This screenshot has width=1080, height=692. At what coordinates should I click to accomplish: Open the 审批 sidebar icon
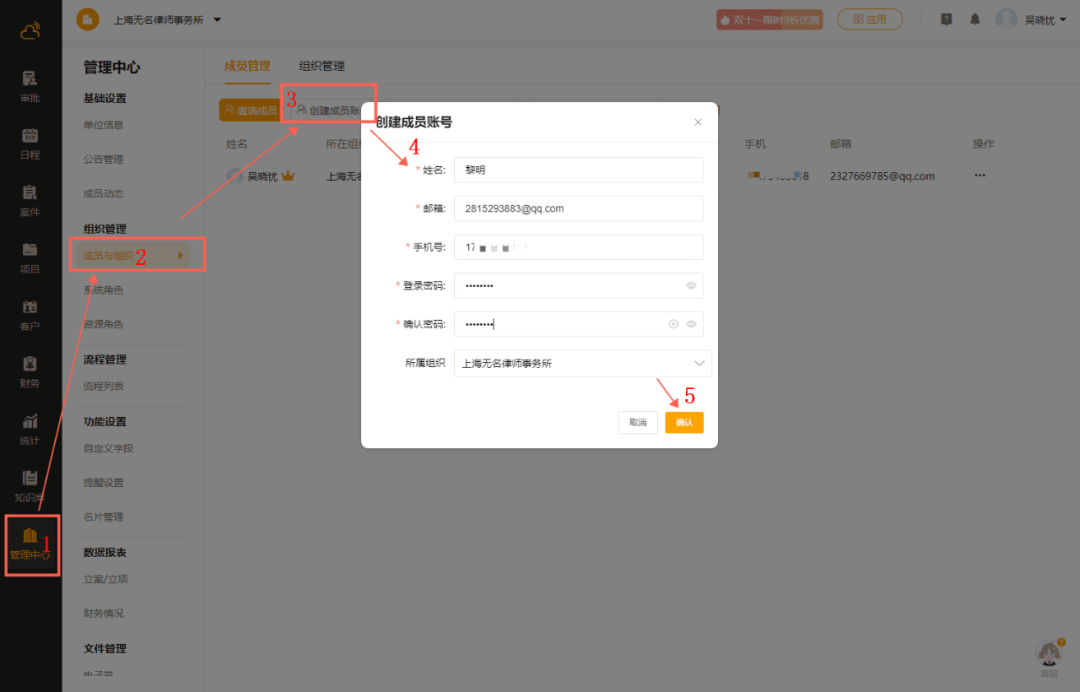click(x=30, y=84)
